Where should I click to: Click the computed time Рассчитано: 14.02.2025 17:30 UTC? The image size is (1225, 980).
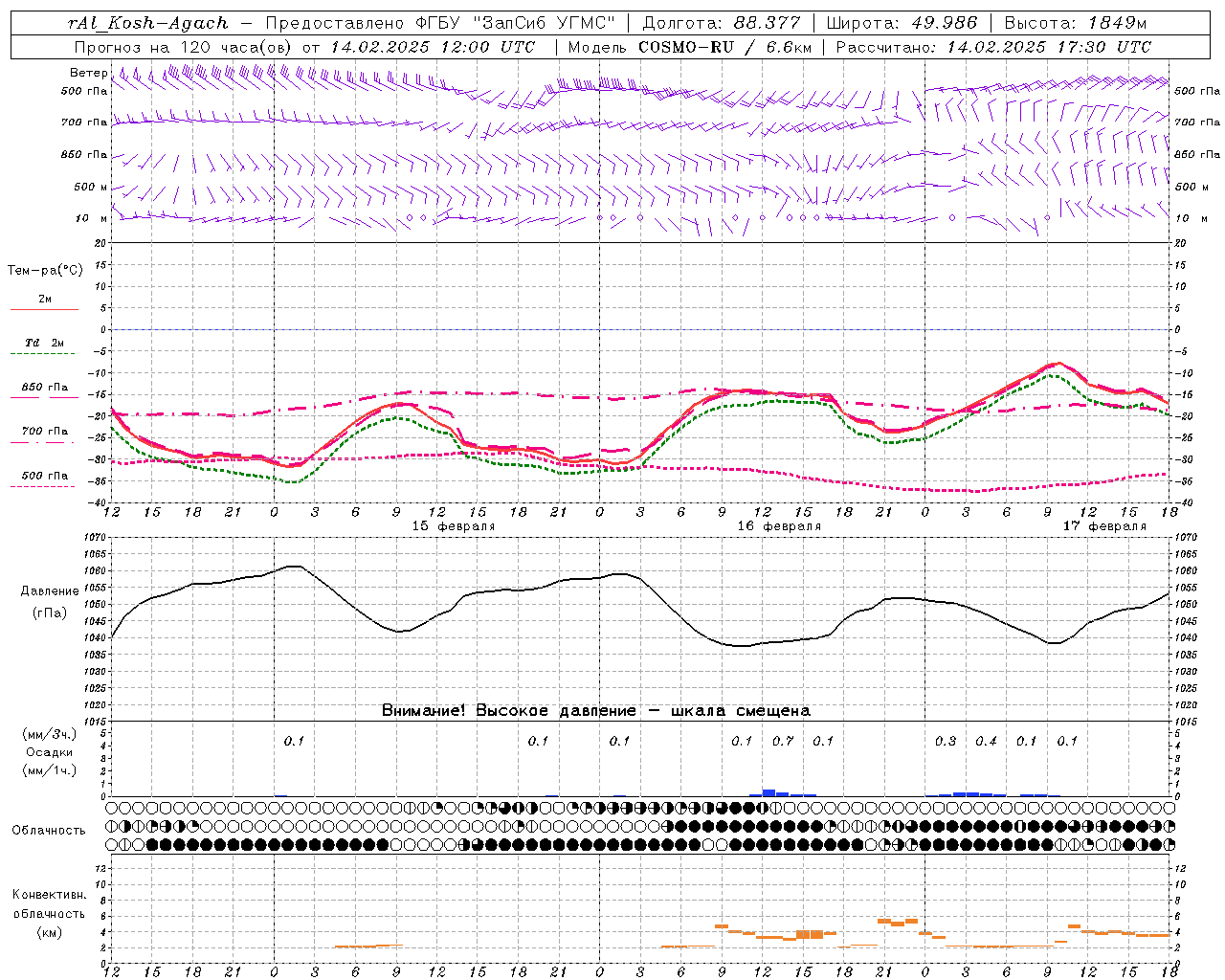pyautogui.click(x=993, y=47)
